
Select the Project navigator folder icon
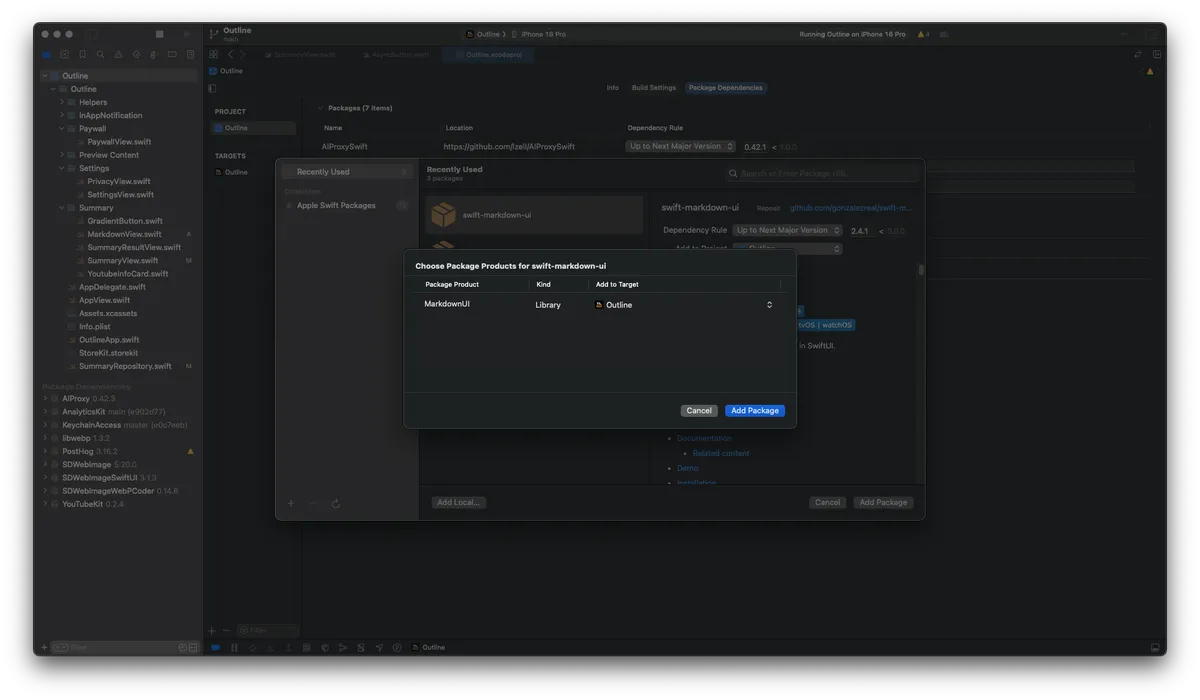[x=46, y=55]
